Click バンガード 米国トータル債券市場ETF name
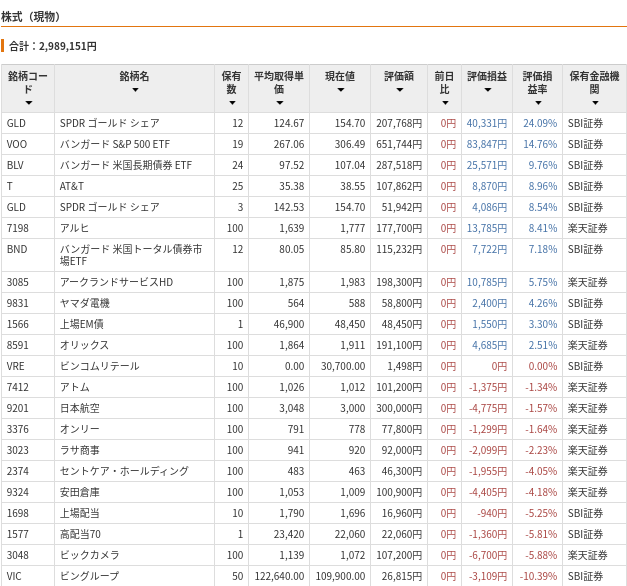 (x=131, y=255)
